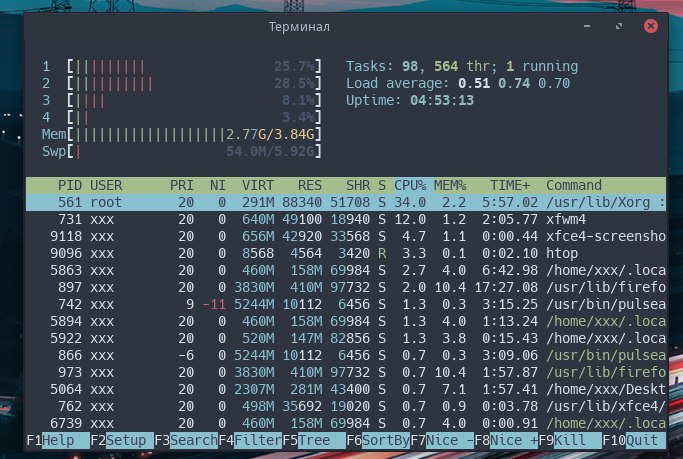Select process row with PID 897
This screenshot has width=683, height=459.
point(346,287)
